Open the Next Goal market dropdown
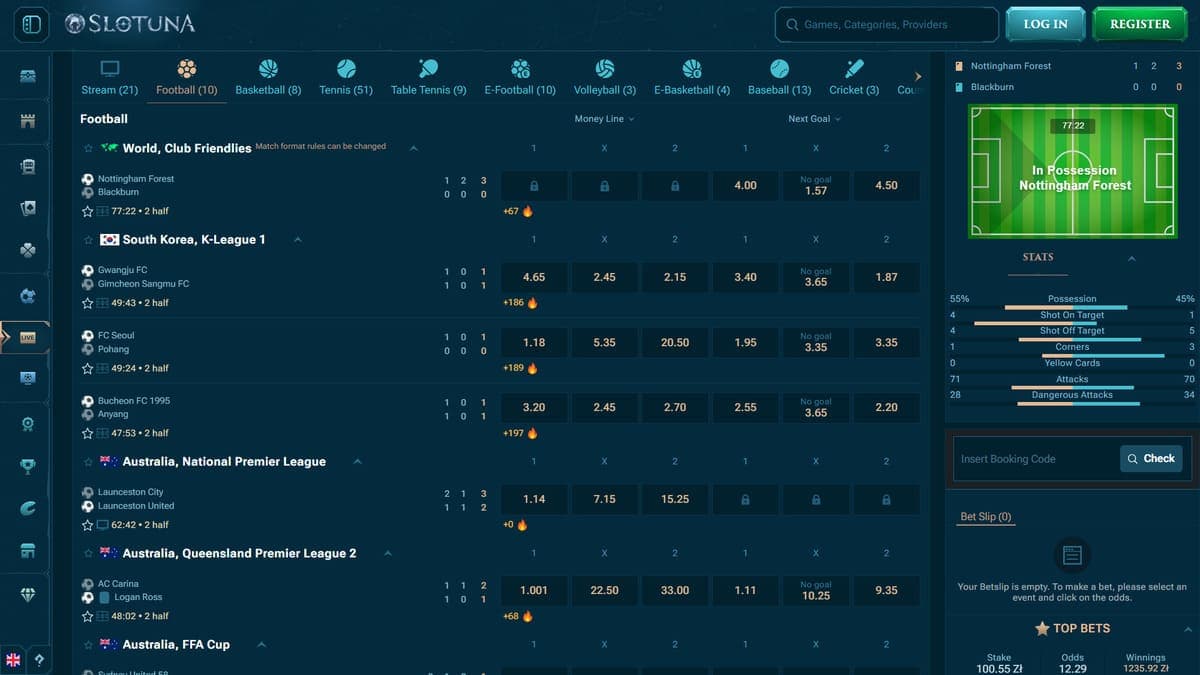The image size is (1200, 675). tap(815, 119)
